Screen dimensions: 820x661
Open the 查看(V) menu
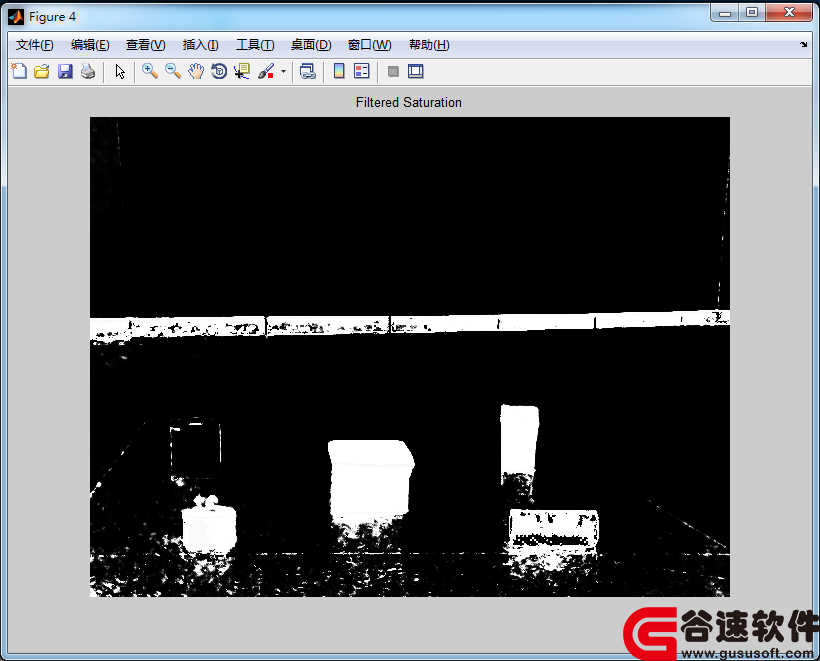coord(145,45)
